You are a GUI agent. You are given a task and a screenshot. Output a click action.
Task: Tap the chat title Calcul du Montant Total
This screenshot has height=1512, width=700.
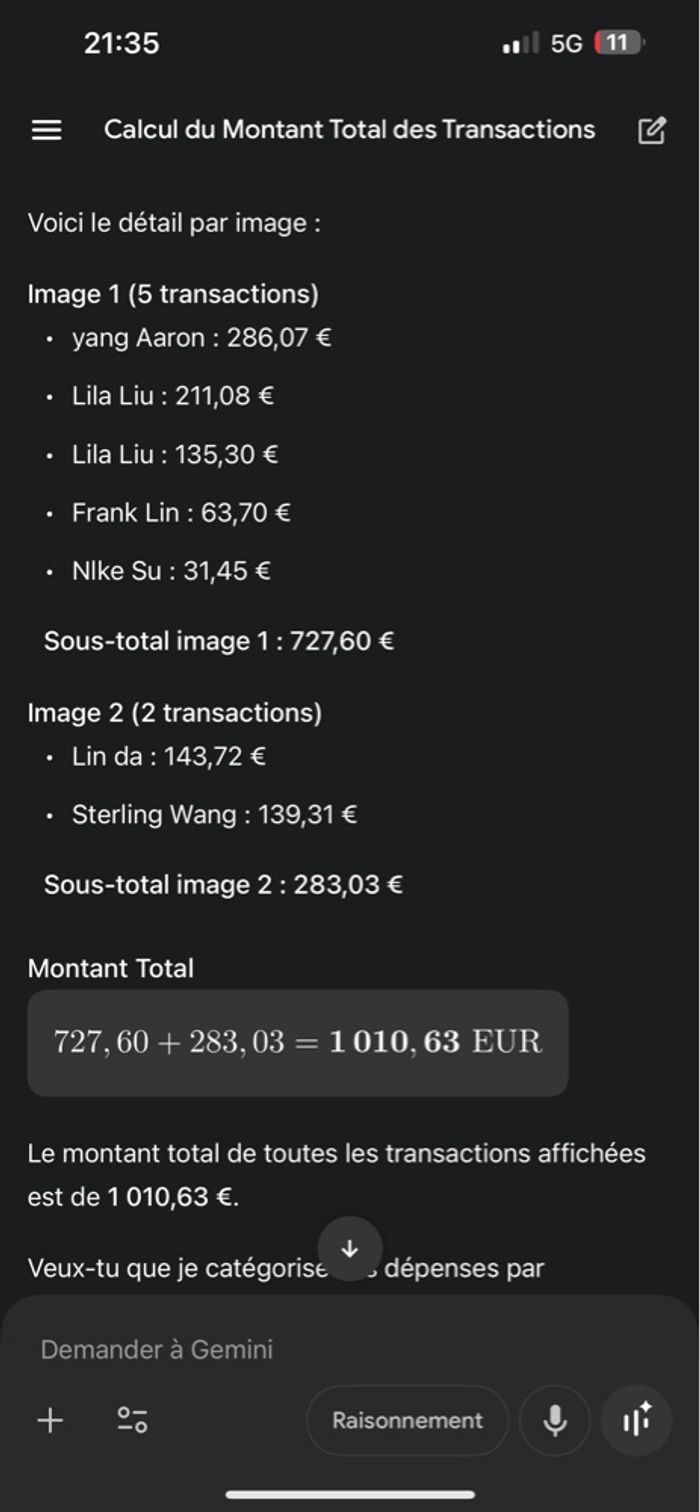[x=349, y=130]
